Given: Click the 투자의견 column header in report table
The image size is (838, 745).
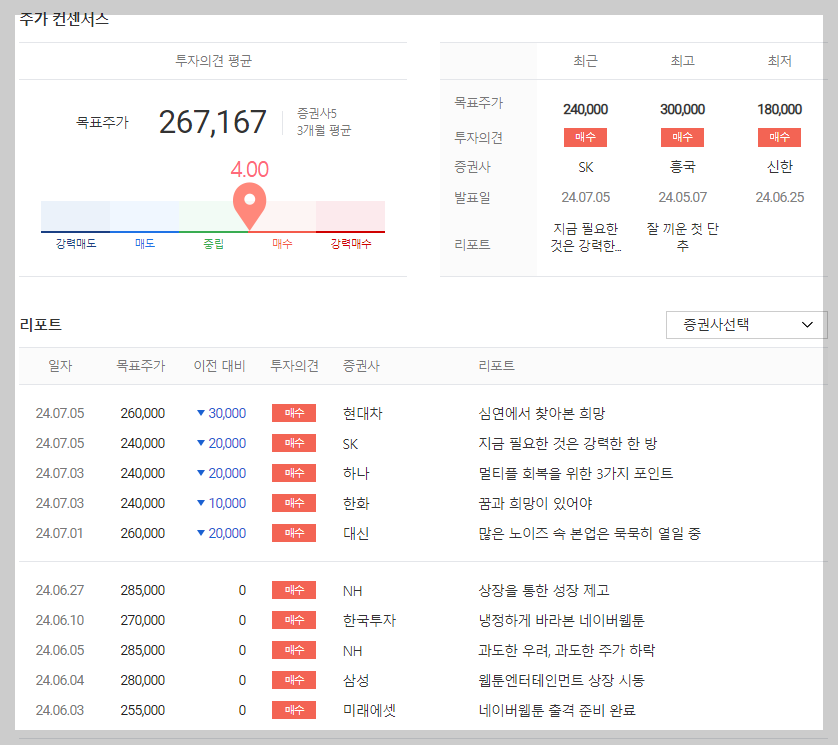Looking at the screenshot, I should pos(294,366).
